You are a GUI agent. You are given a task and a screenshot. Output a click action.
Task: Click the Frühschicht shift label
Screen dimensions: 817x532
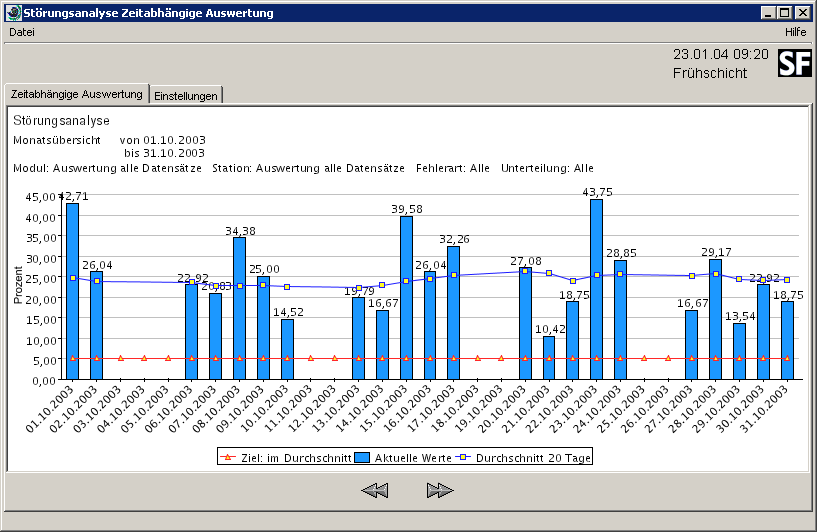tap(710, 73)
